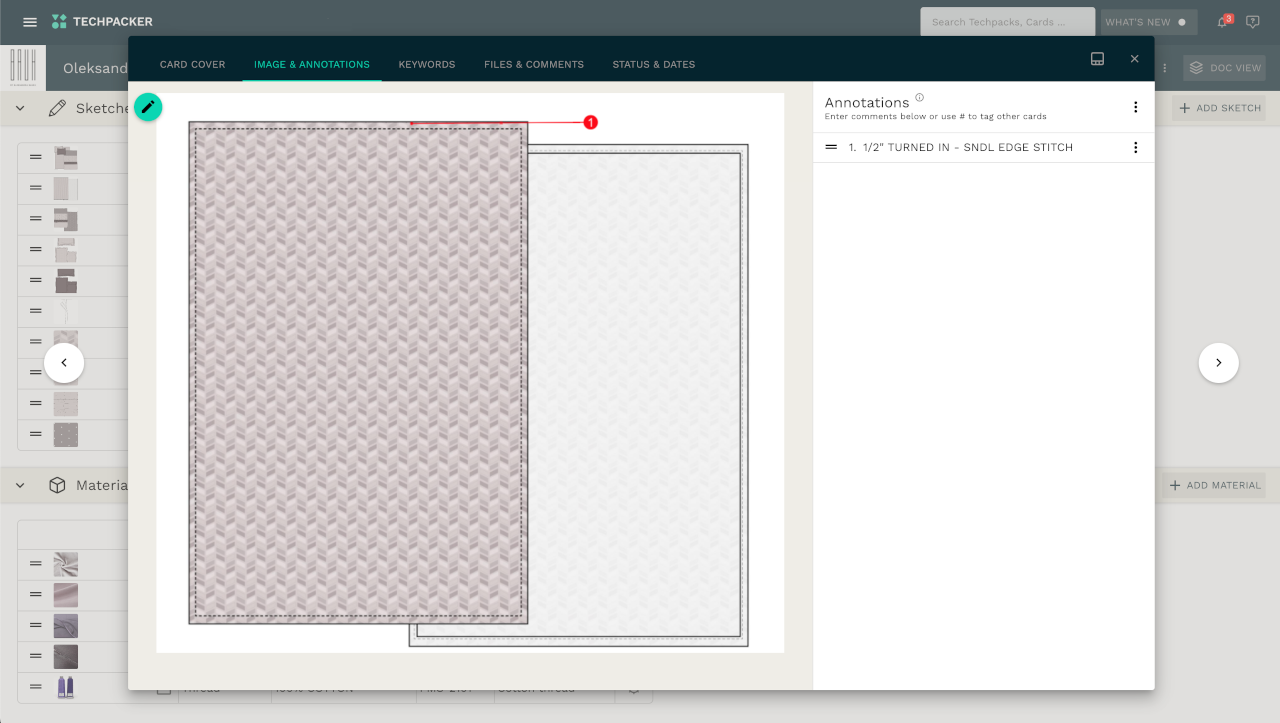Grab the first sketch row drag handle

(x=36, y=157)
